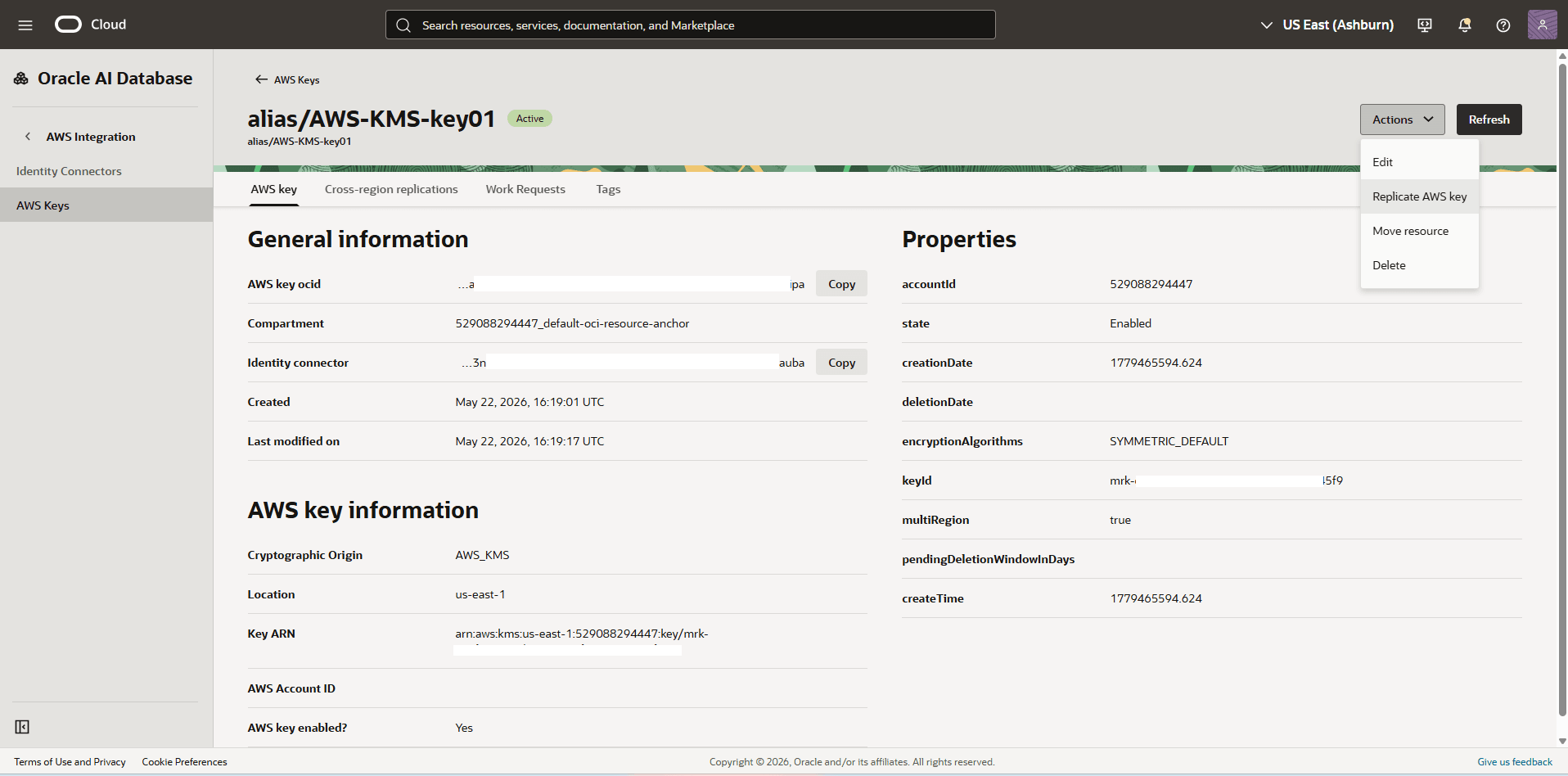Viewport: 1568px width, 776px height.
Task: Click the keyId value starting mrk-
Action: (x=1226, y=480)
